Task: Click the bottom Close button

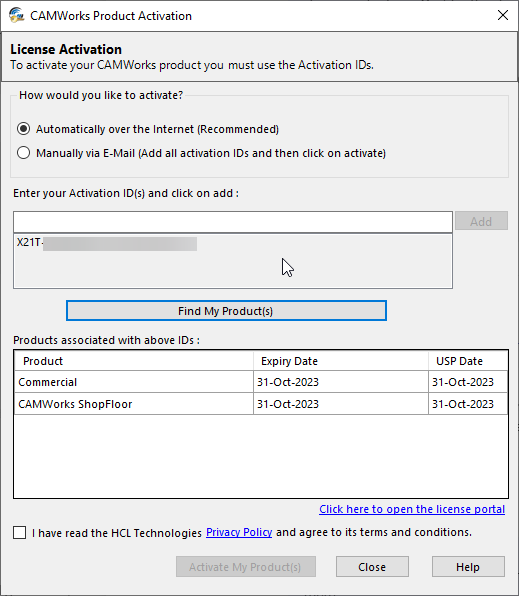Action: [372, 567]
